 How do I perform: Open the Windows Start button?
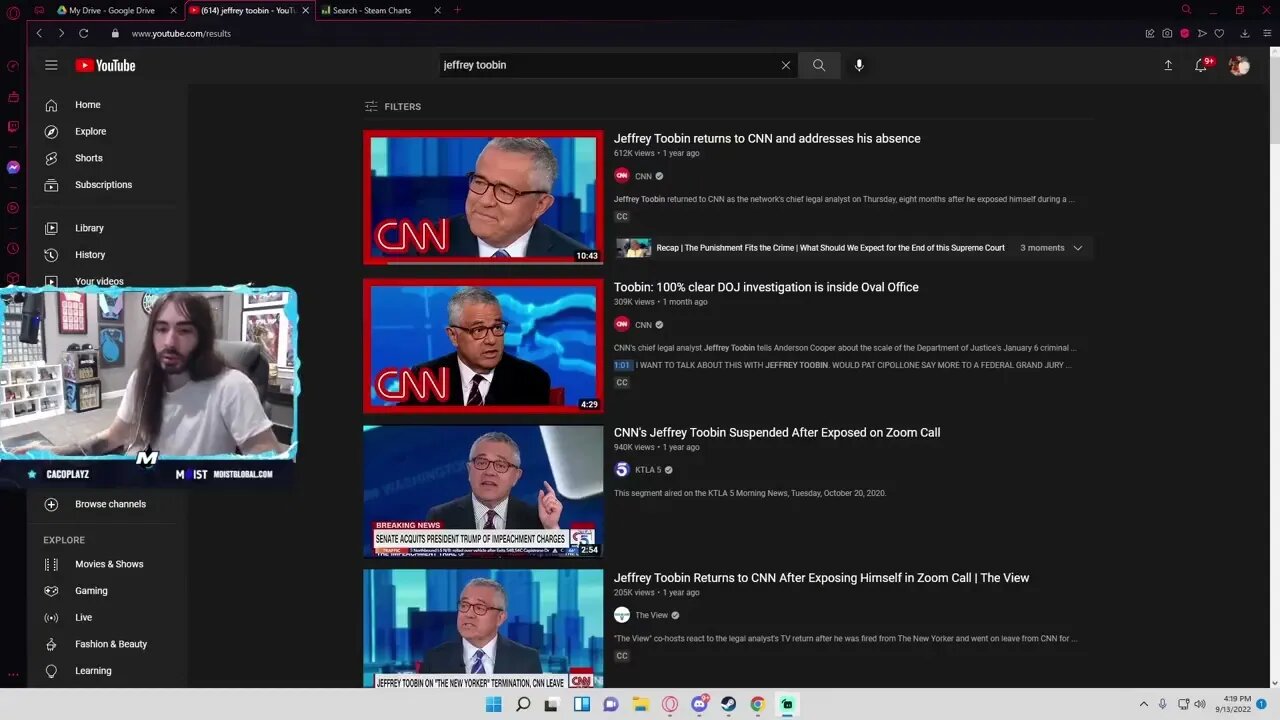tap(493, 704)
